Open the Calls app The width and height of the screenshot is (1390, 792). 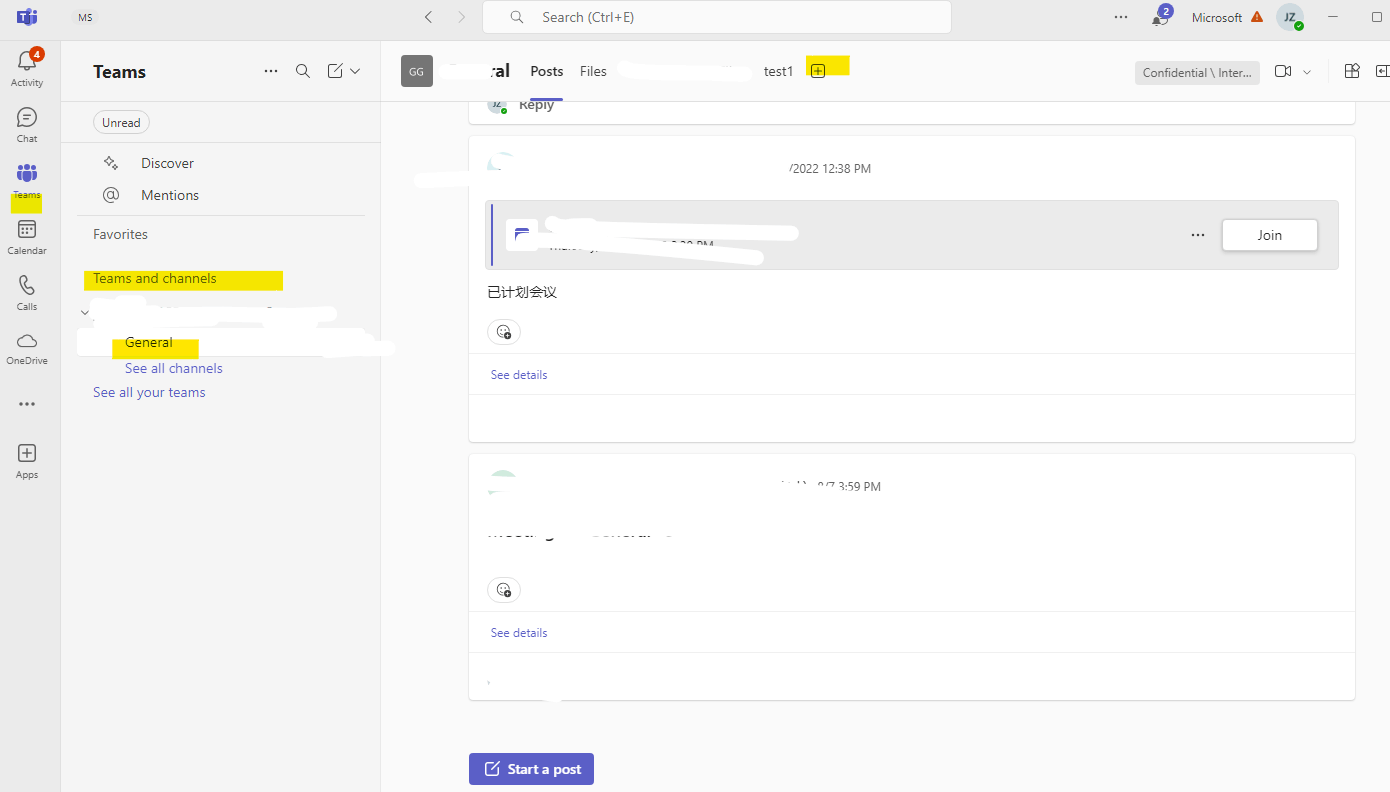point(27,292)
